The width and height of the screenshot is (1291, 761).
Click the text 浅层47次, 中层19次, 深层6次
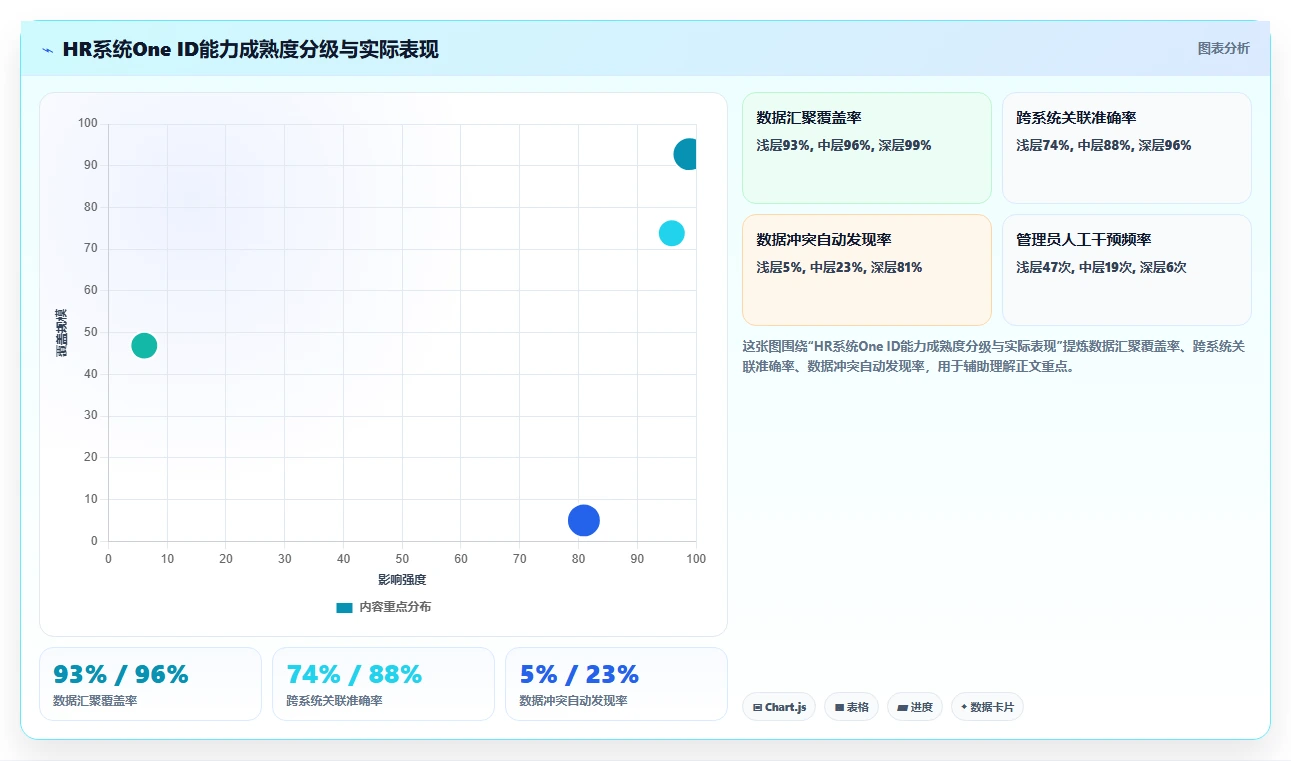pyautogui.click(x=1101, y=268)
